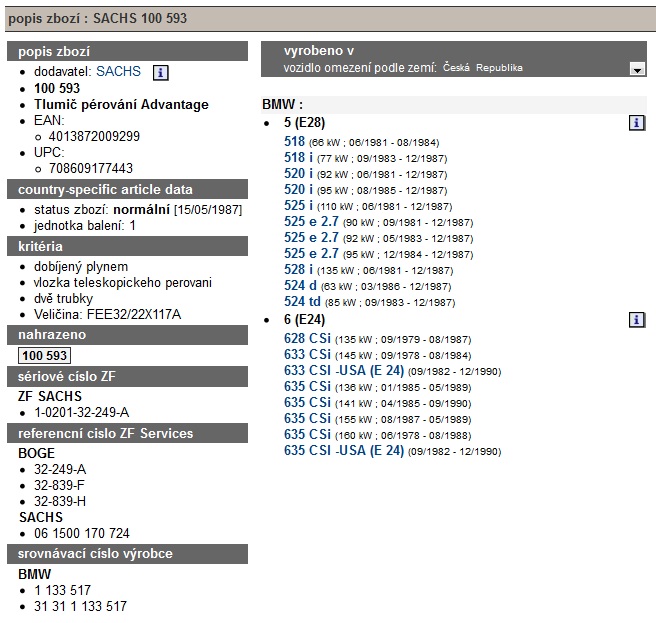Click the 'vyrobeno v' section header
The height and width of the screenshot is (623, 656).
tap(319, 51)
